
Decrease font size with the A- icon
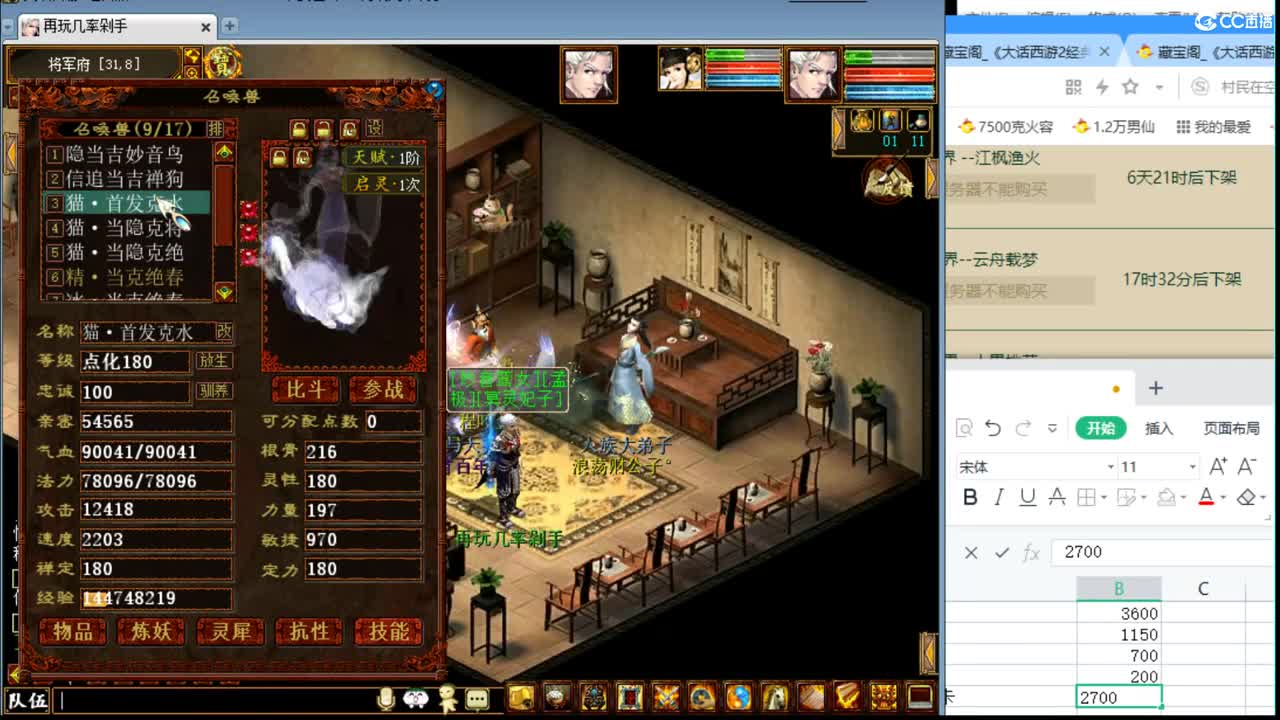point(1247,467)
